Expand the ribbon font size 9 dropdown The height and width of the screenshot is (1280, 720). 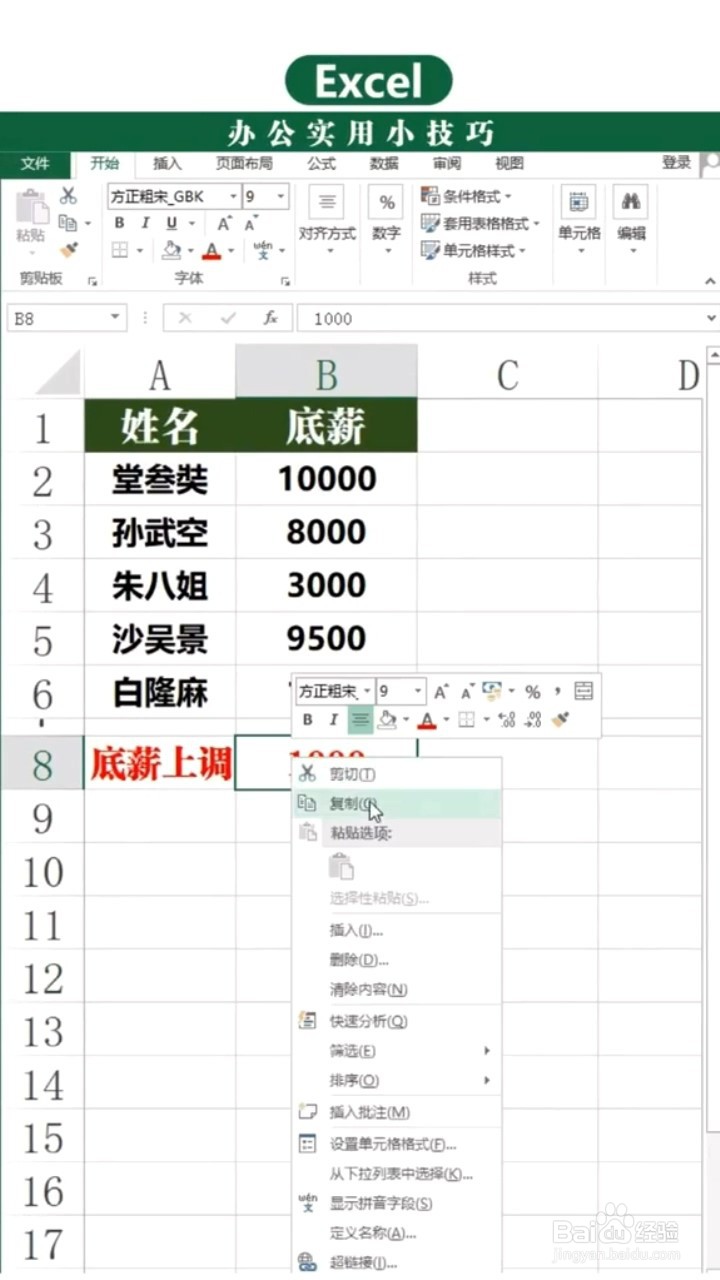(281, 197)
